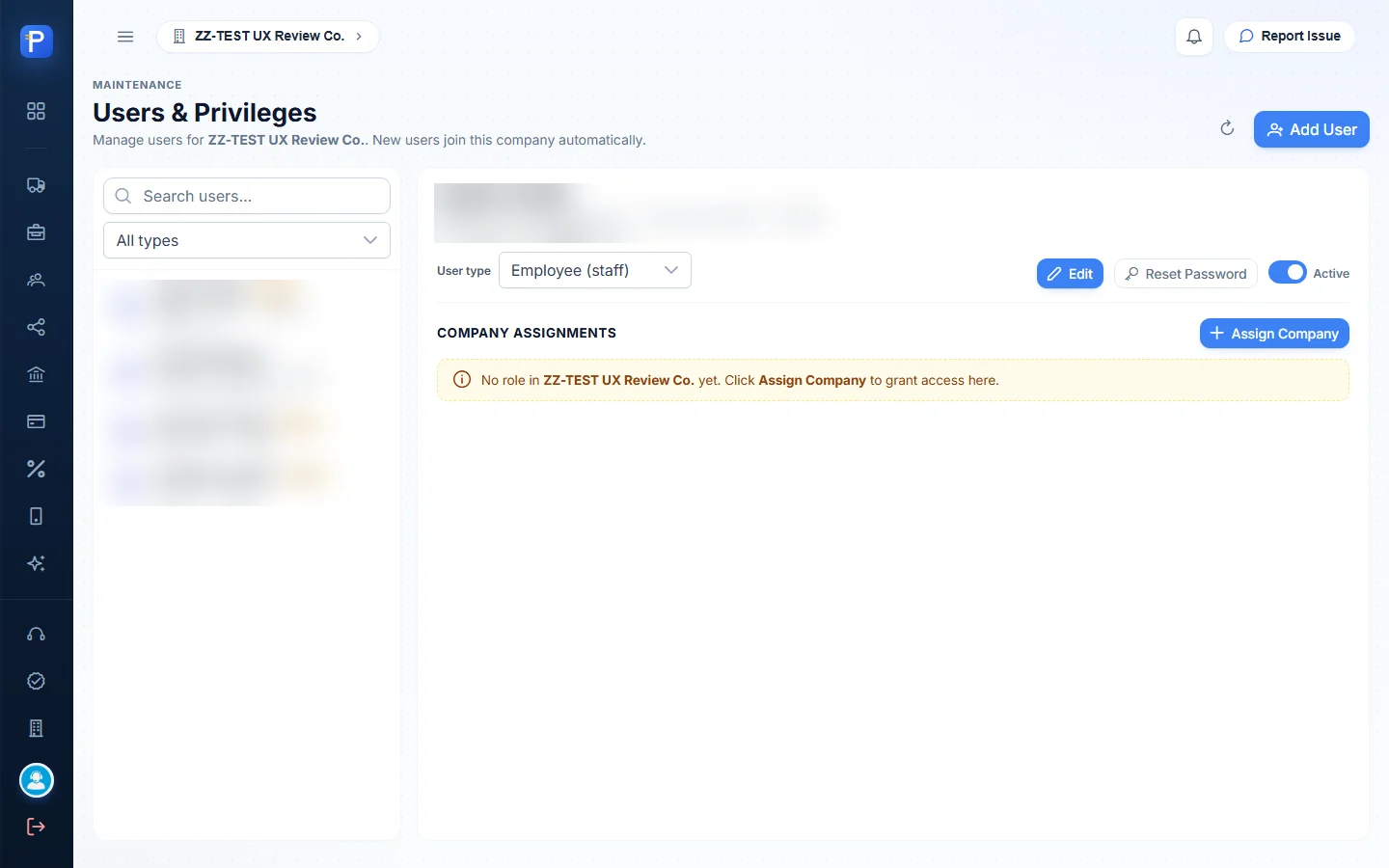Click the Search users input field
This screenshot has width=1389, height=868.
click(247, 196)
